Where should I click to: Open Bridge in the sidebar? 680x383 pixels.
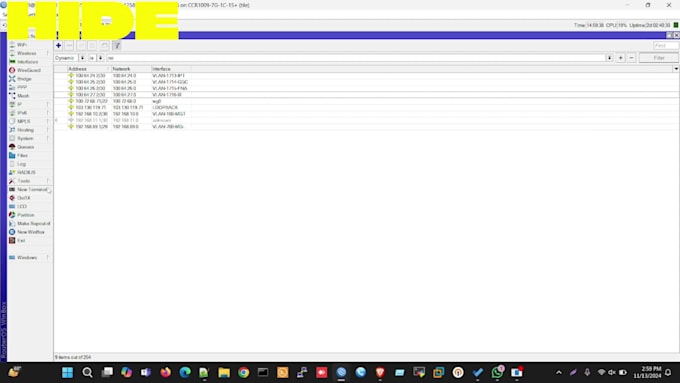point(24,79)
